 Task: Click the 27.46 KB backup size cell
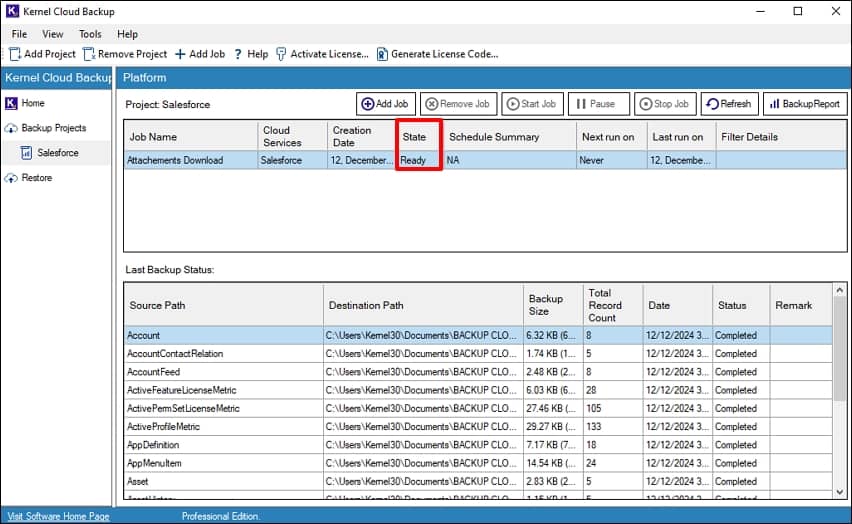[553, 408]
